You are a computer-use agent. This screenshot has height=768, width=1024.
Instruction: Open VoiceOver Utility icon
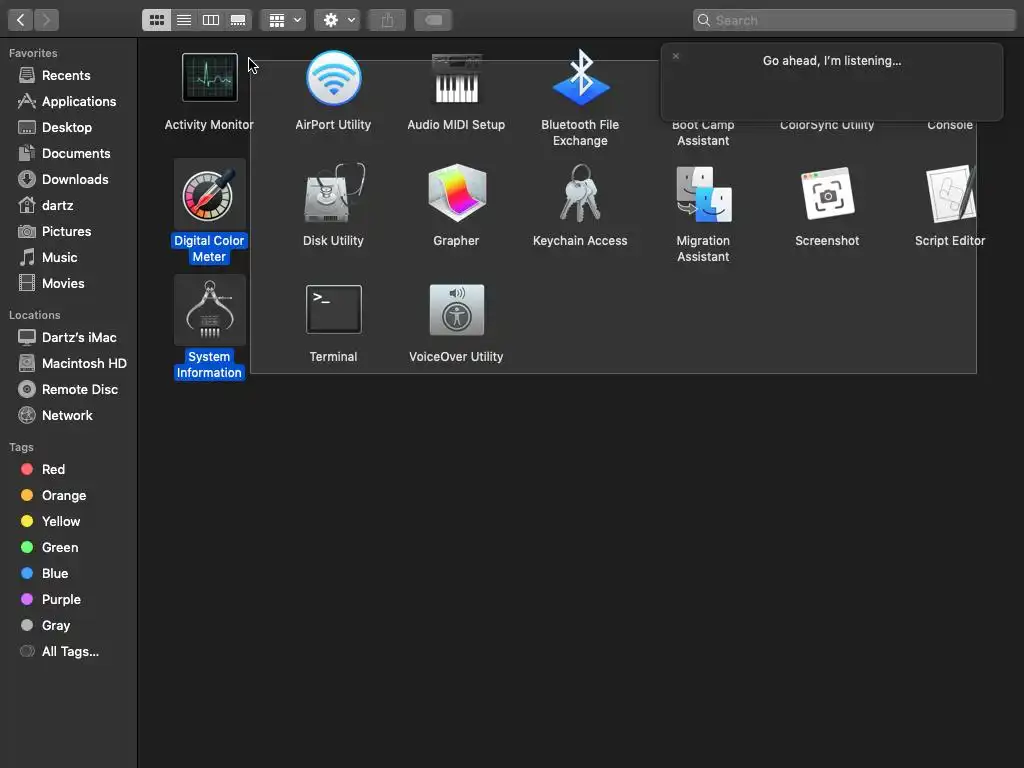[456, 310]
